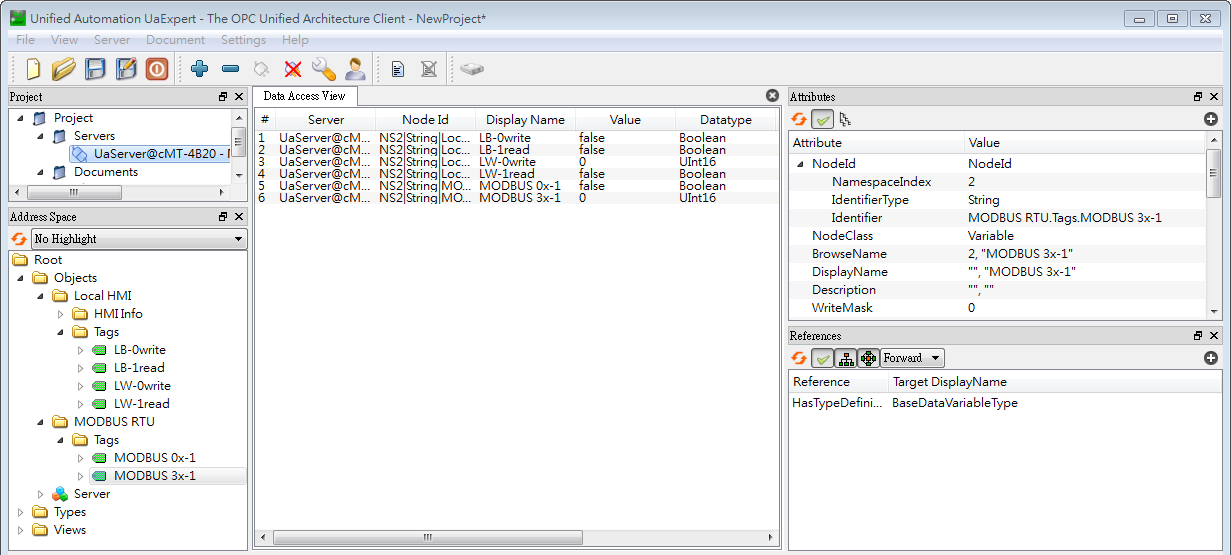
Task: Click the tree-view icon in Attributes toolbar
Action: (x=845, y=119)
